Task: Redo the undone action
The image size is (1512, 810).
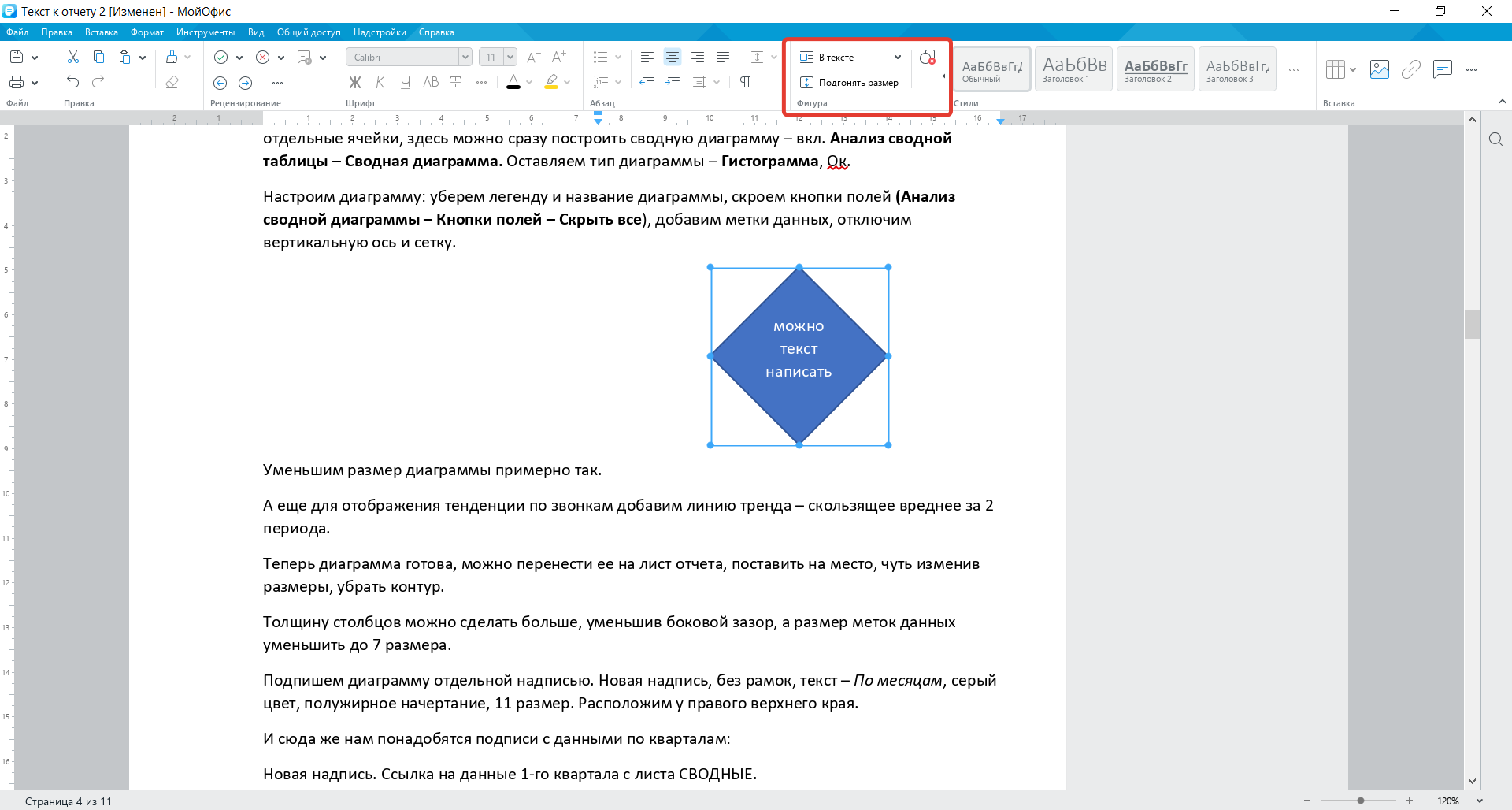Action: click(98, 82)
